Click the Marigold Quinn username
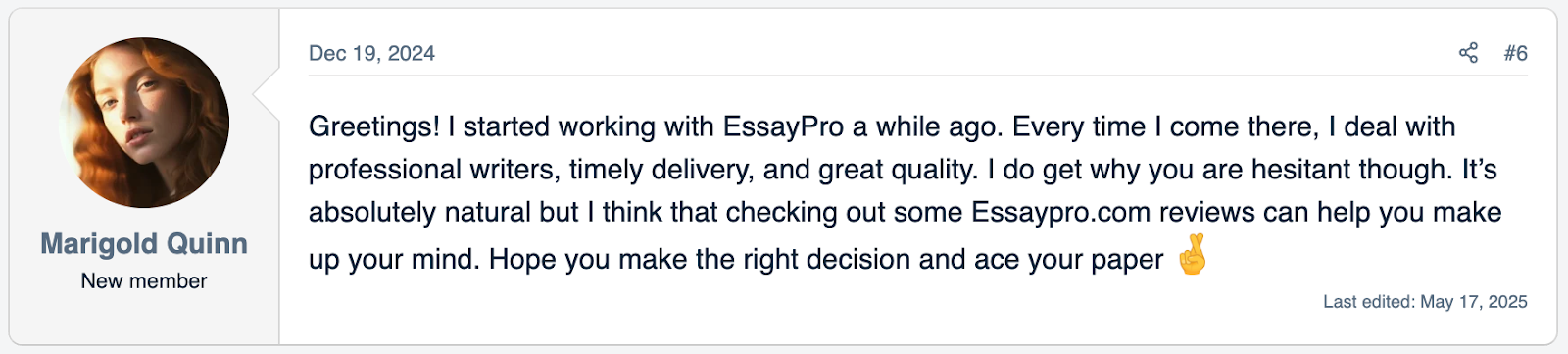The width and height of the screenshot is (1568, 354). 144,243
